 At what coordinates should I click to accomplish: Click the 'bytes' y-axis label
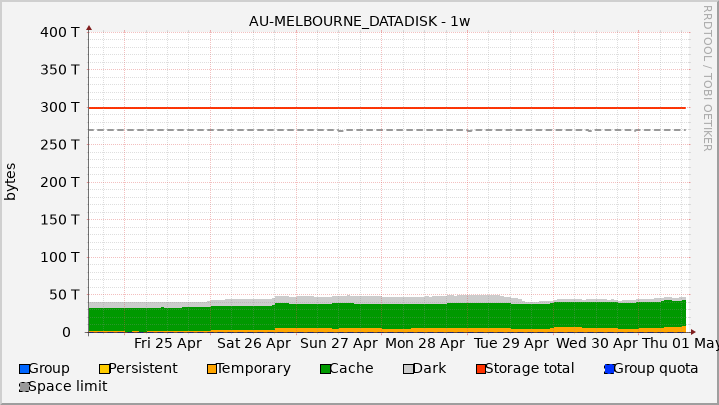pyautogui.click(x=10, y=182)
